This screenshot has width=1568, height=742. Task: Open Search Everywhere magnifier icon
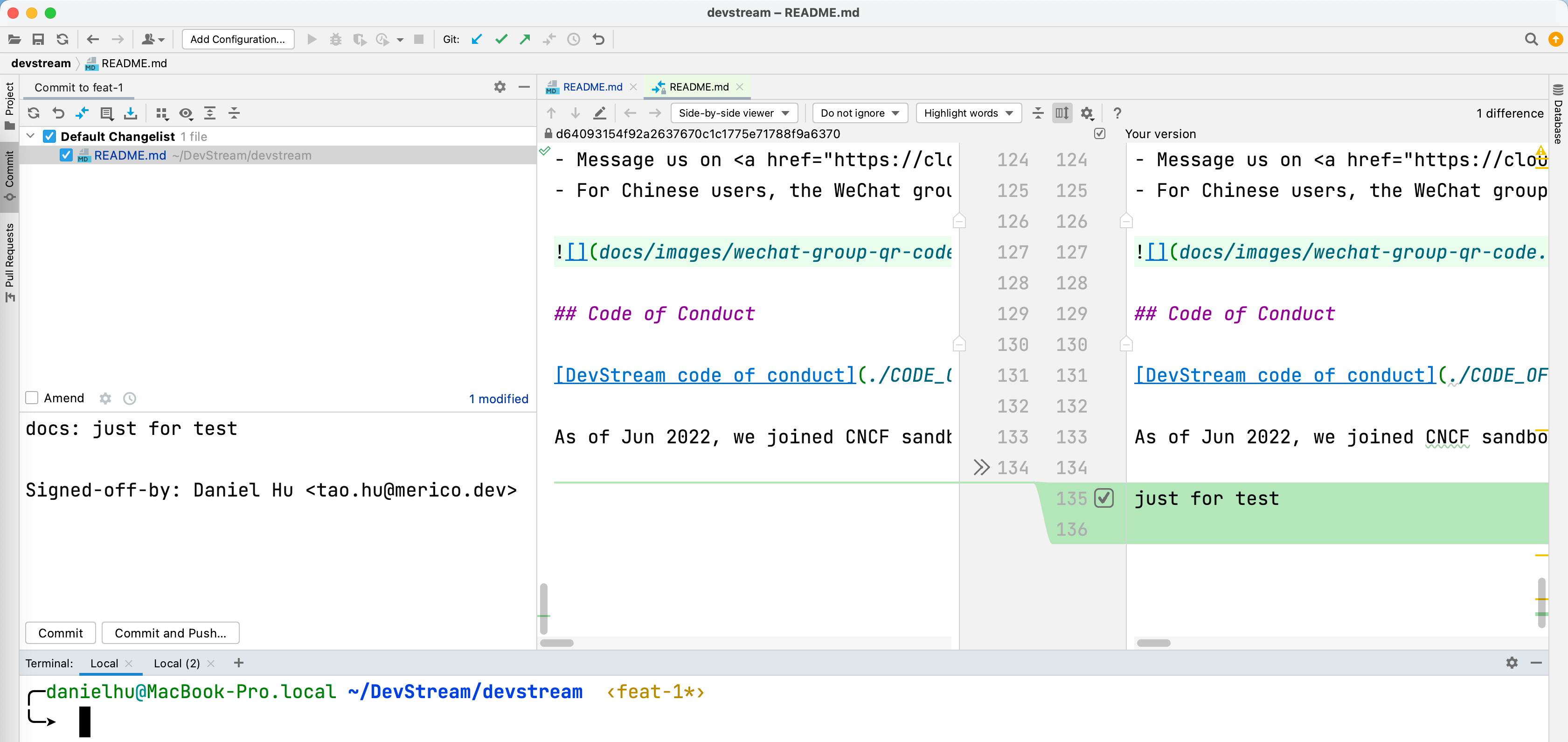coord(1532,40)
